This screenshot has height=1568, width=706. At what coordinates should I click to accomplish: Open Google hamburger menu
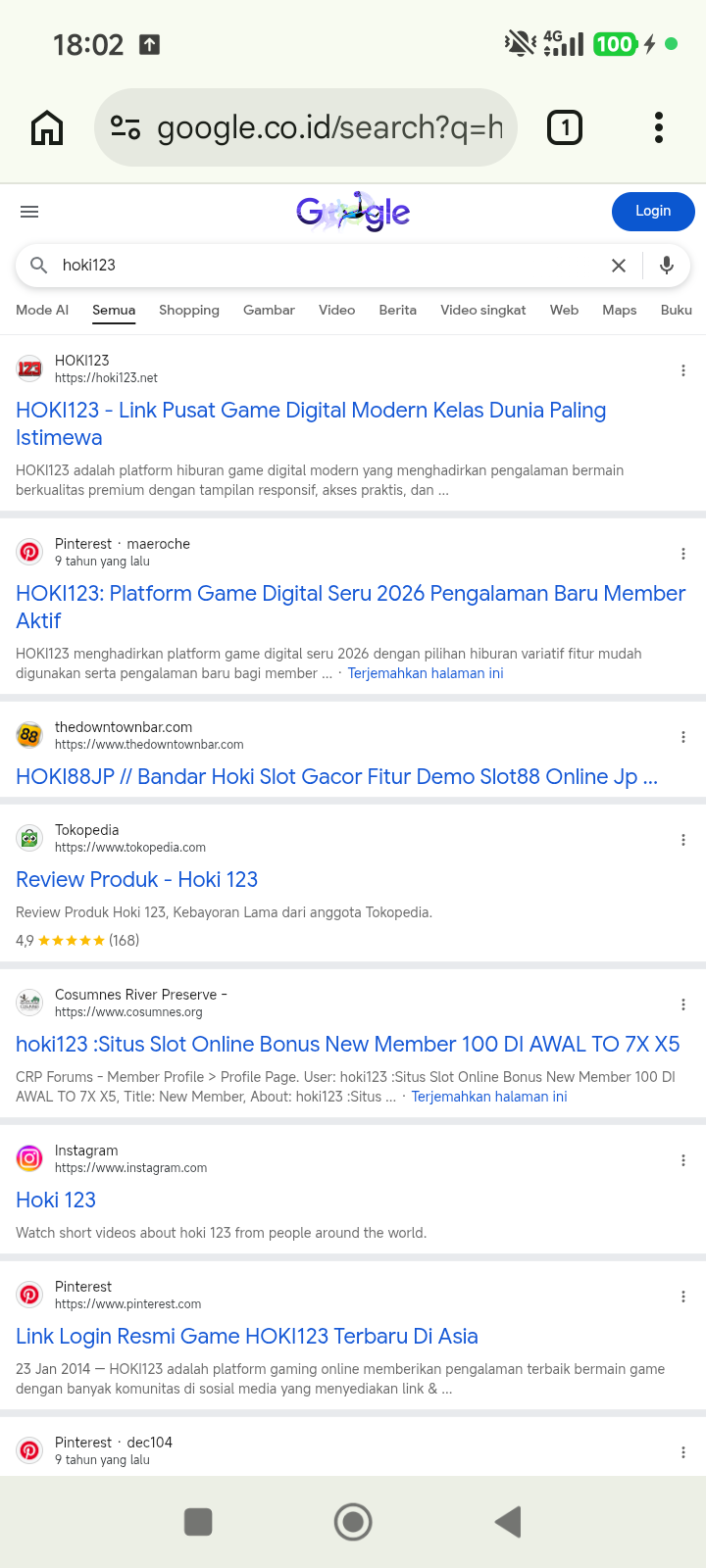pyautogui.click(x=29, y=212)
